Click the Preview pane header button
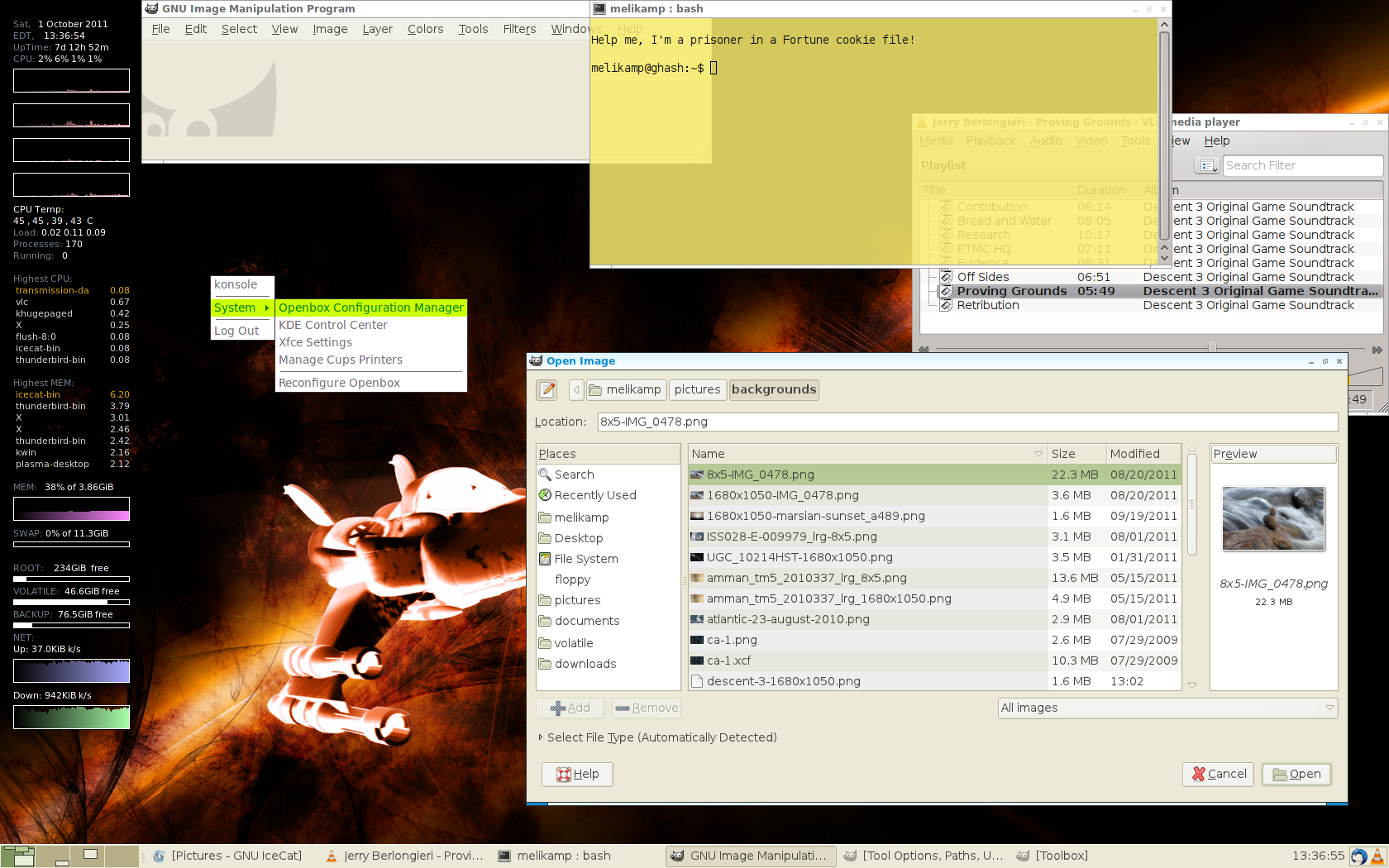The height and width of the screenshot is (868, 1389). click(1273, 454)
